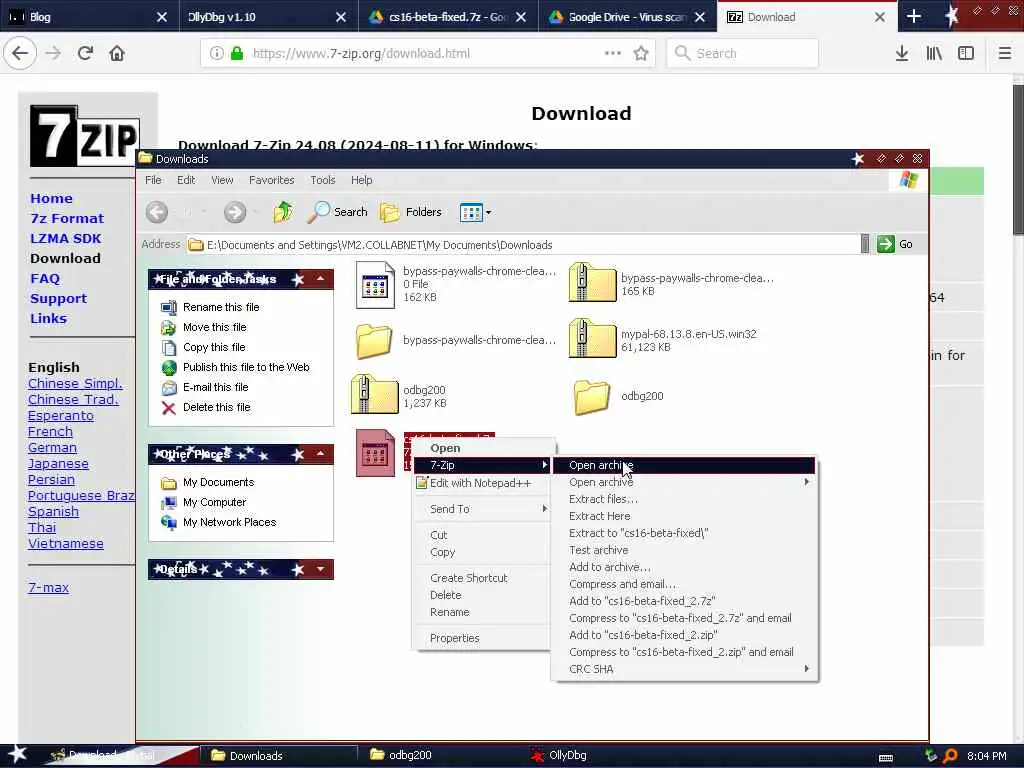Screen dimensions: 1024x768
Task: Select the odbg200 zip archive icon
Action: click(374, 394)
